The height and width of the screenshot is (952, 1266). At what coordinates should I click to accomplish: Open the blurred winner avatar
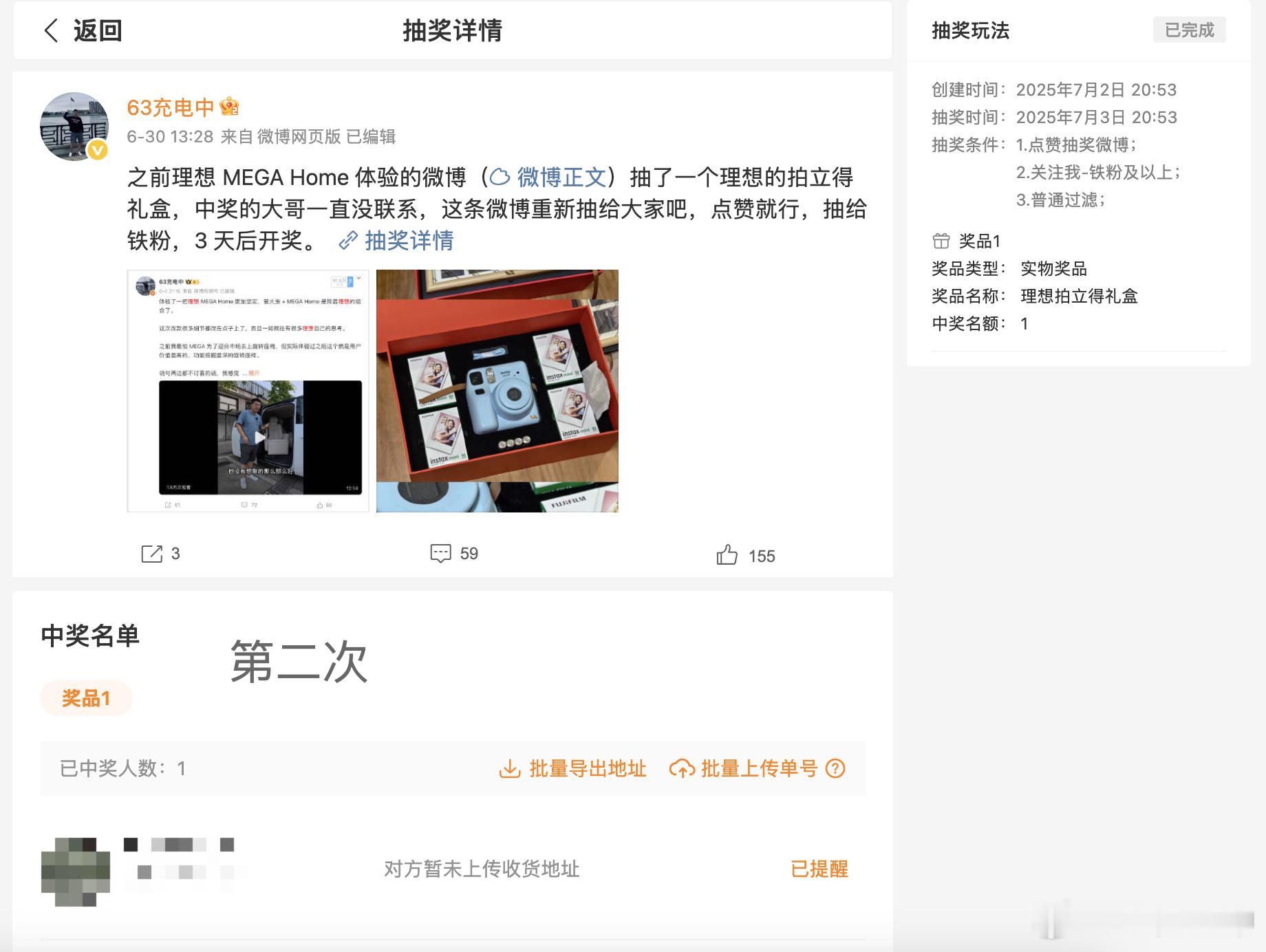(x=76, y=872)
